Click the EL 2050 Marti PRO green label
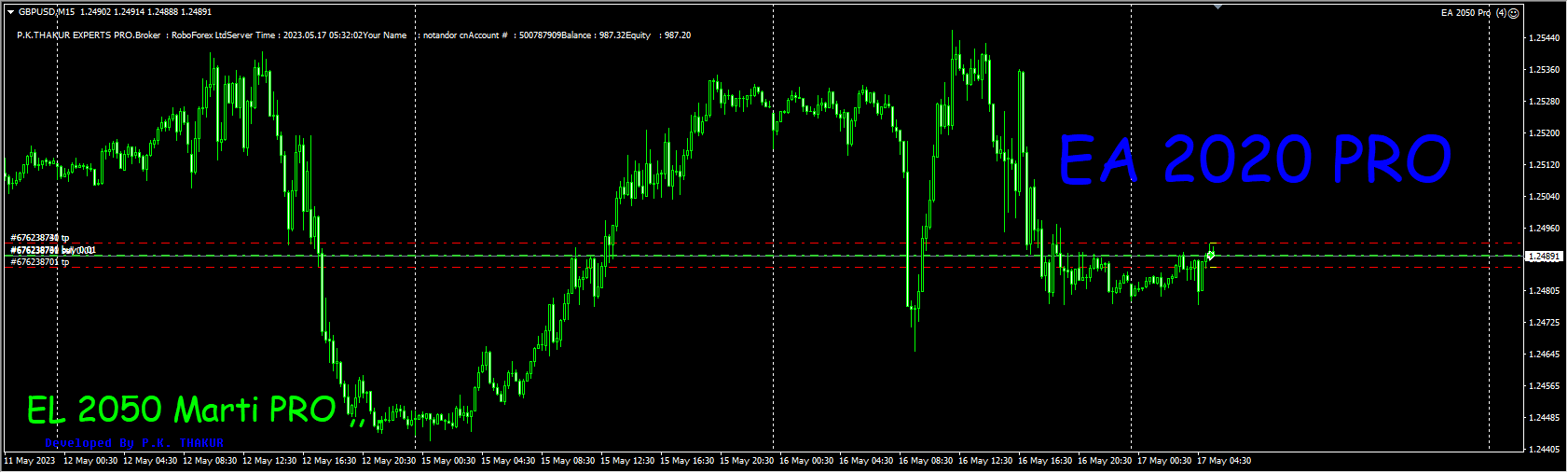1568x473 pixels. tap(182, 410)
